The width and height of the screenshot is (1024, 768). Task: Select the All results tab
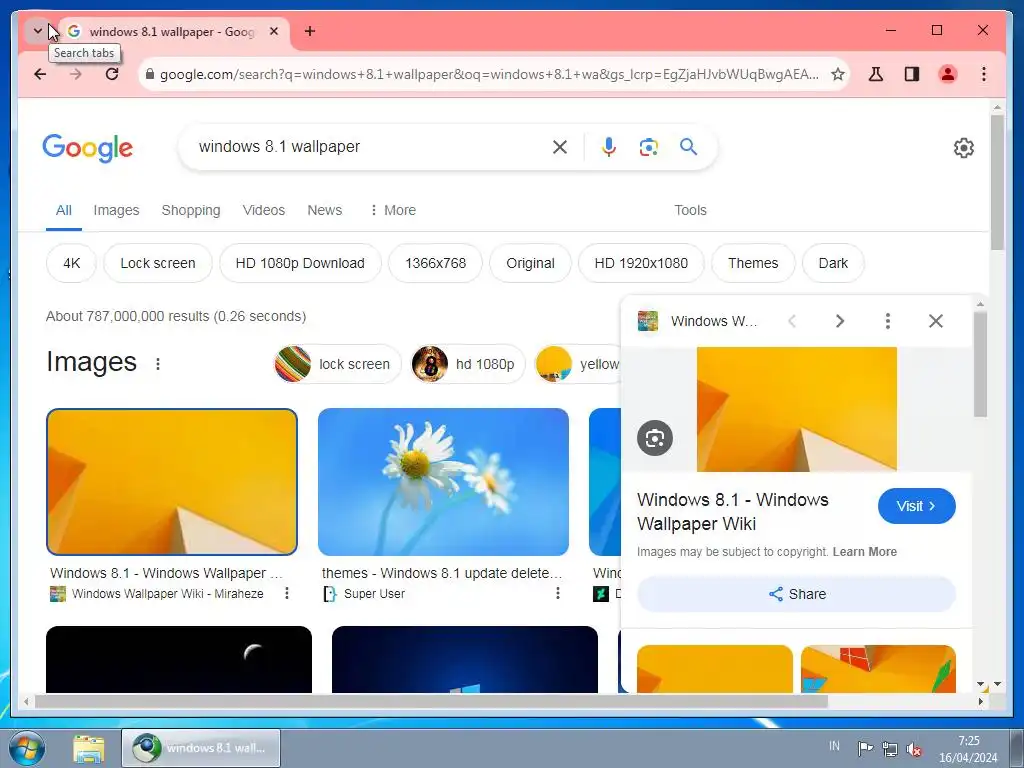63,210
